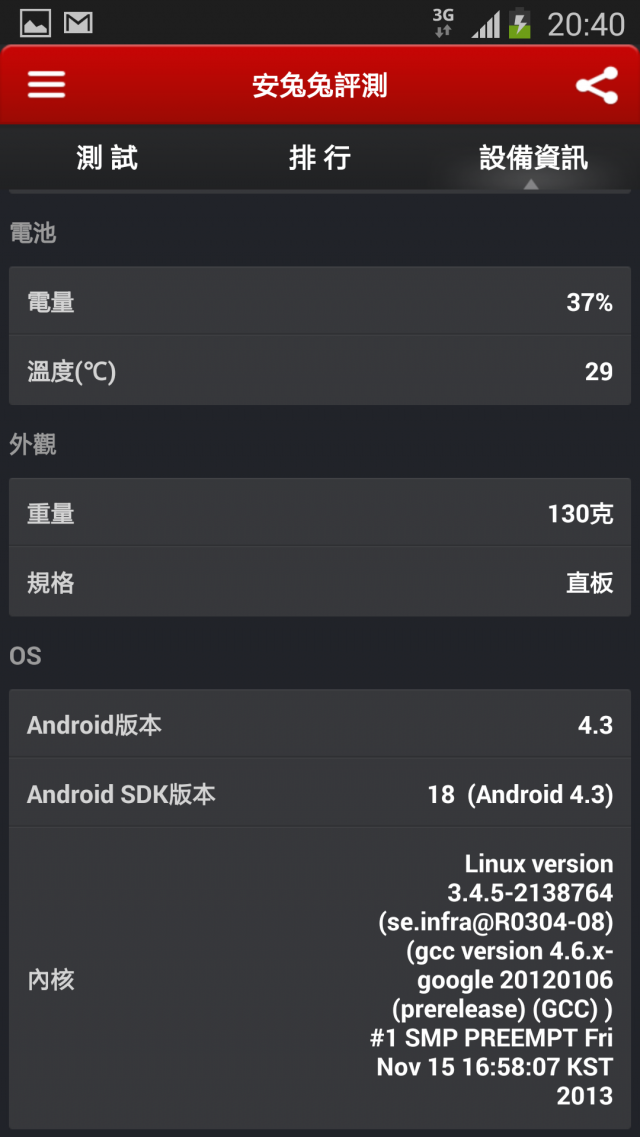Open the hamburger menu icon
This screenshot has width=640, height=1138.
[x=46, y=86]
